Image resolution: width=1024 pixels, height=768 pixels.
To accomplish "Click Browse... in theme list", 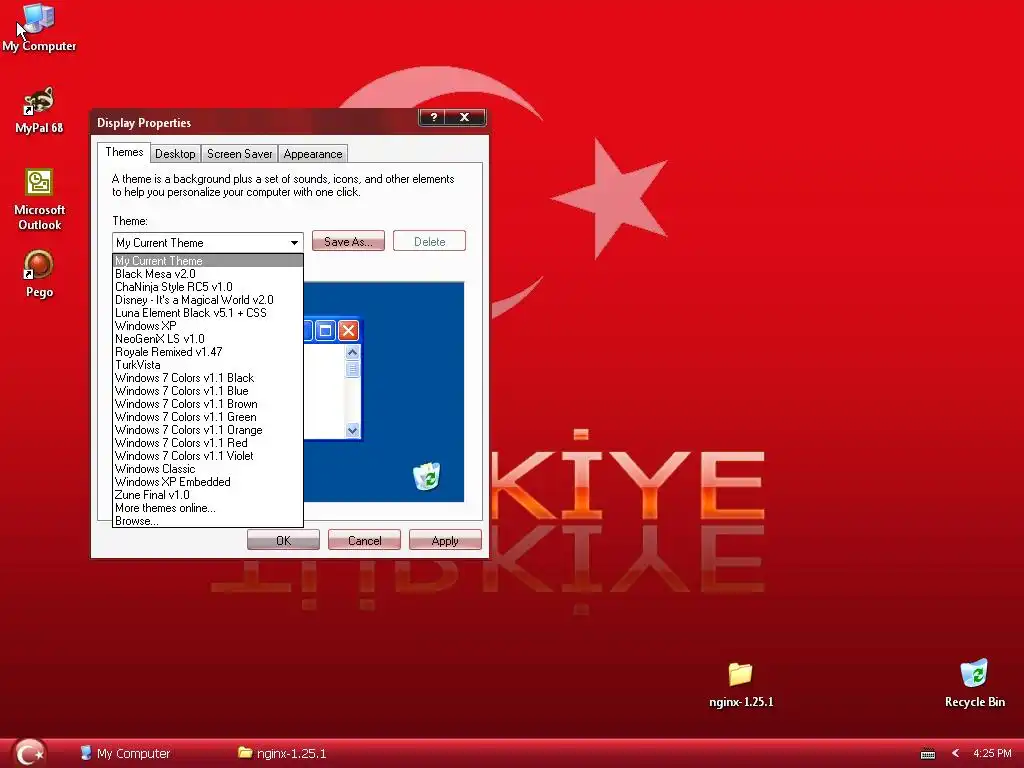I will (208, 521).
